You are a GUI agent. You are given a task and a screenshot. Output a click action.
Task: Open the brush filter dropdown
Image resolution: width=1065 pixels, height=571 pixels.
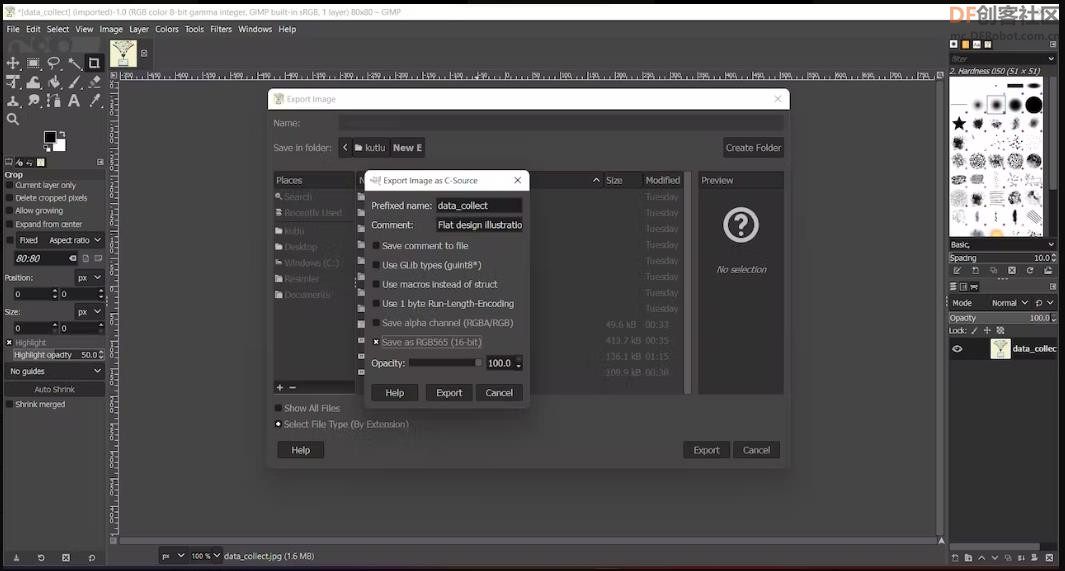[x=1002, y=59]
